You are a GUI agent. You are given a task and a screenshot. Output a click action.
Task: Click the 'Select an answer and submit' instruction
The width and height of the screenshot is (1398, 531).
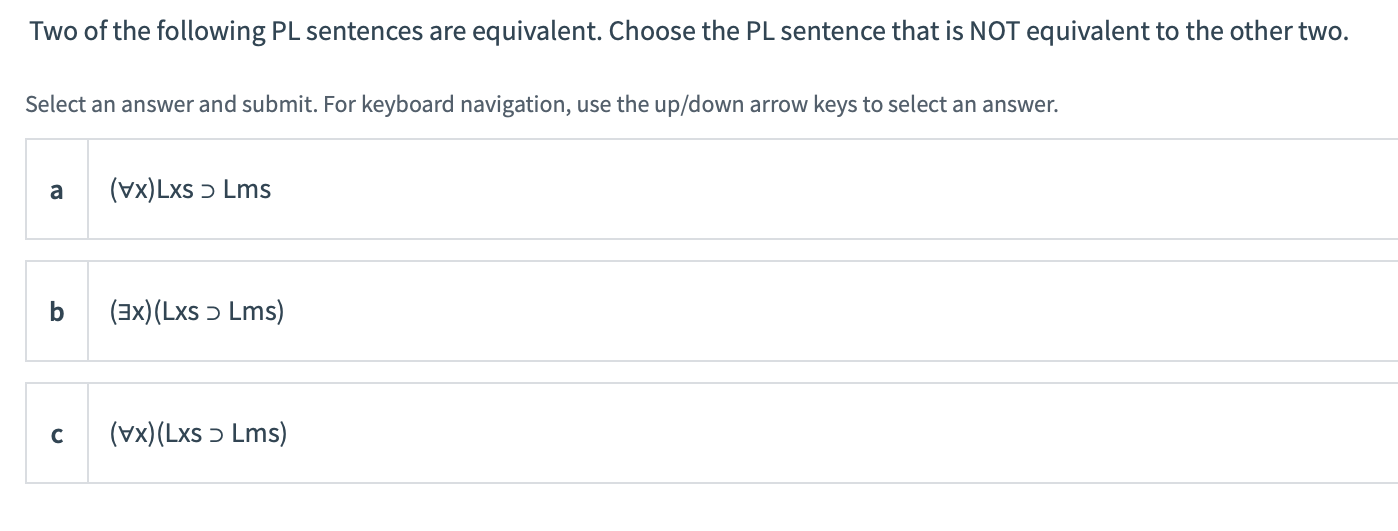(540, 104)
